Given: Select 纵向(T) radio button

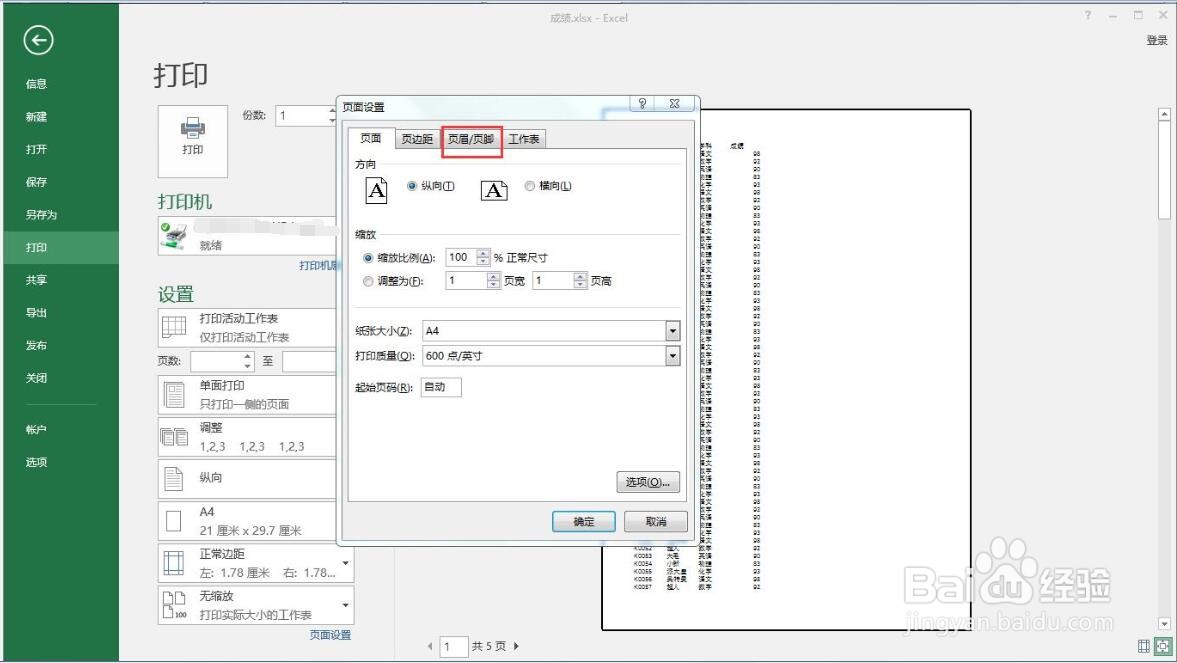Looking at the screenshot, I should [411, 185].
